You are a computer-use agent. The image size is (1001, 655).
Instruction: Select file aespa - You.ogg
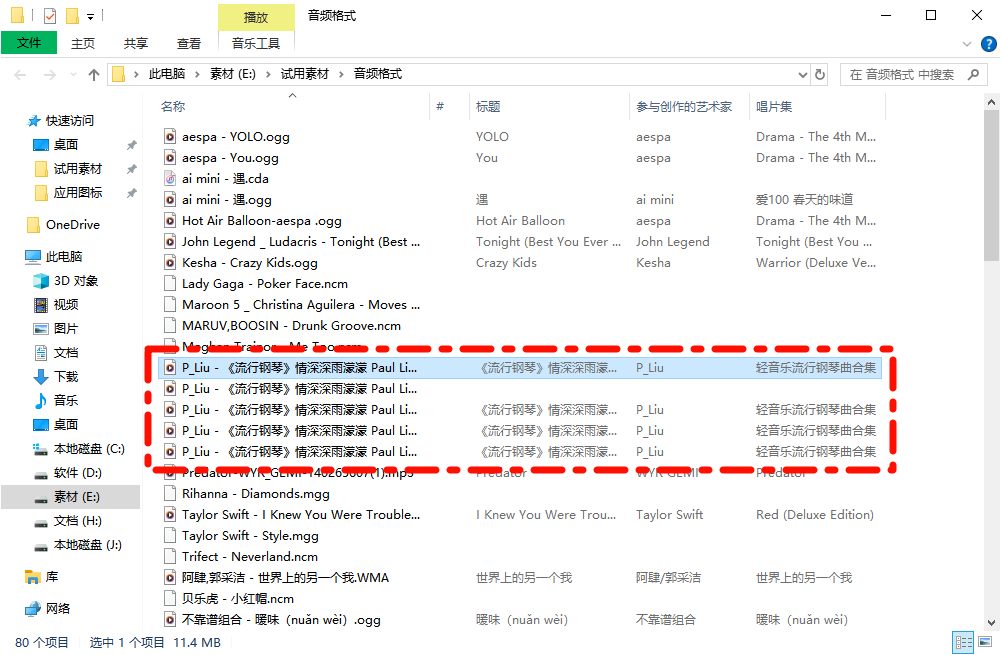click(x=230, y=158)
